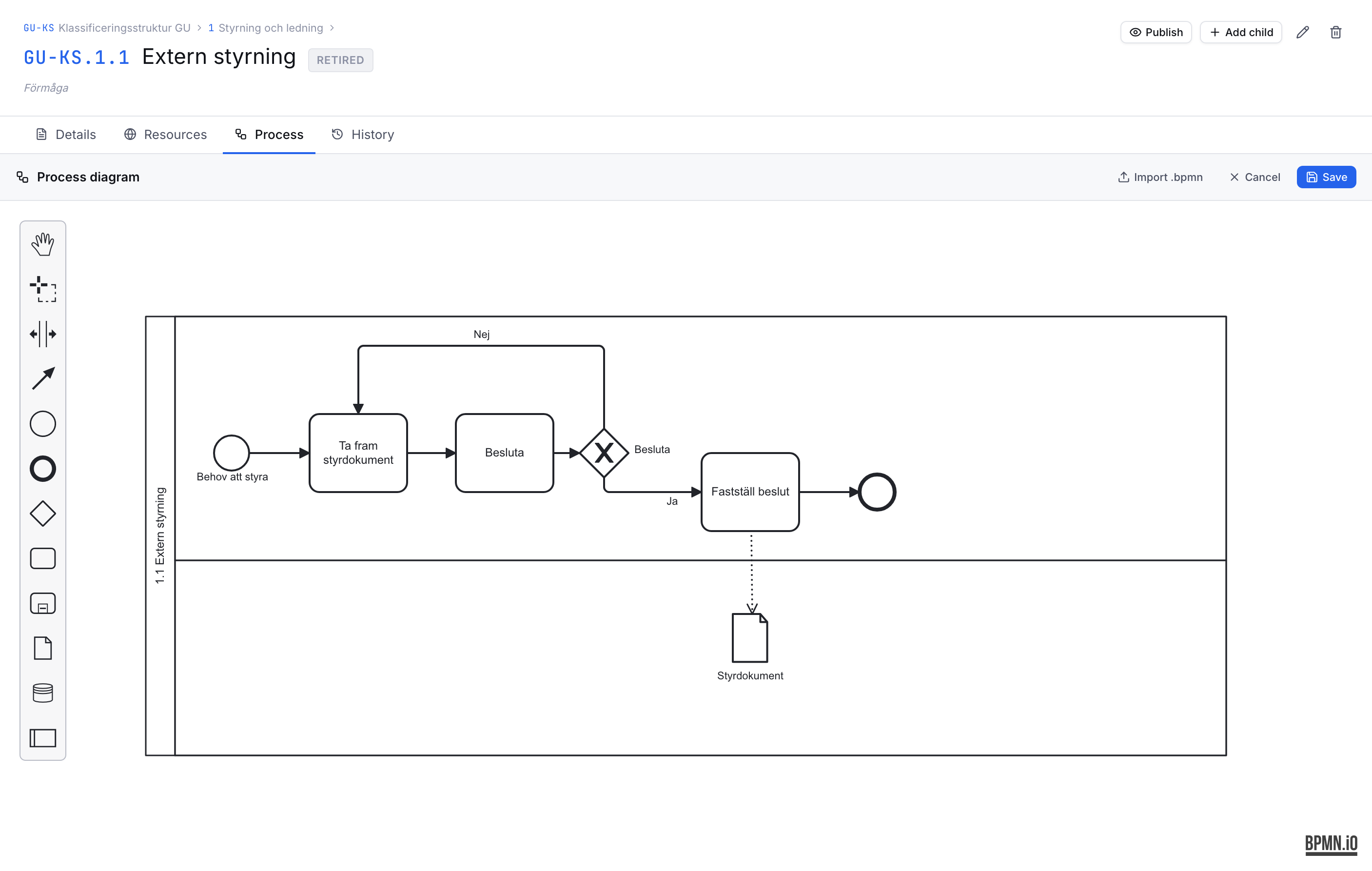Select the exclusive gateway with X
Image resolution: width=1372 pixels, height=871 pixels.
coord(604,453)
